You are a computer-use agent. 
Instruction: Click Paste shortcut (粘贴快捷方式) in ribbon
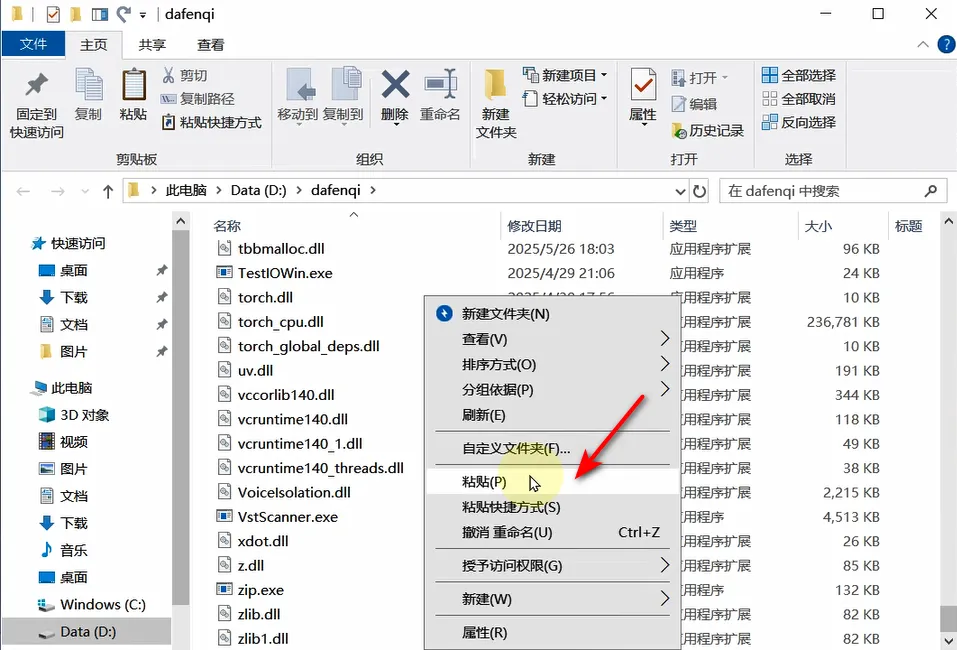[211, 122]
